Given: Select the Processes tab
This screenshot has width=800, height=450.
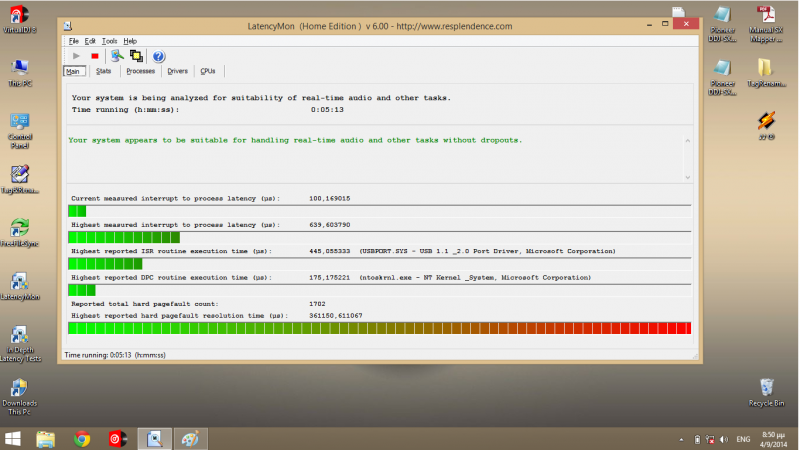Looking at the screenshot, I should point(140,71).
